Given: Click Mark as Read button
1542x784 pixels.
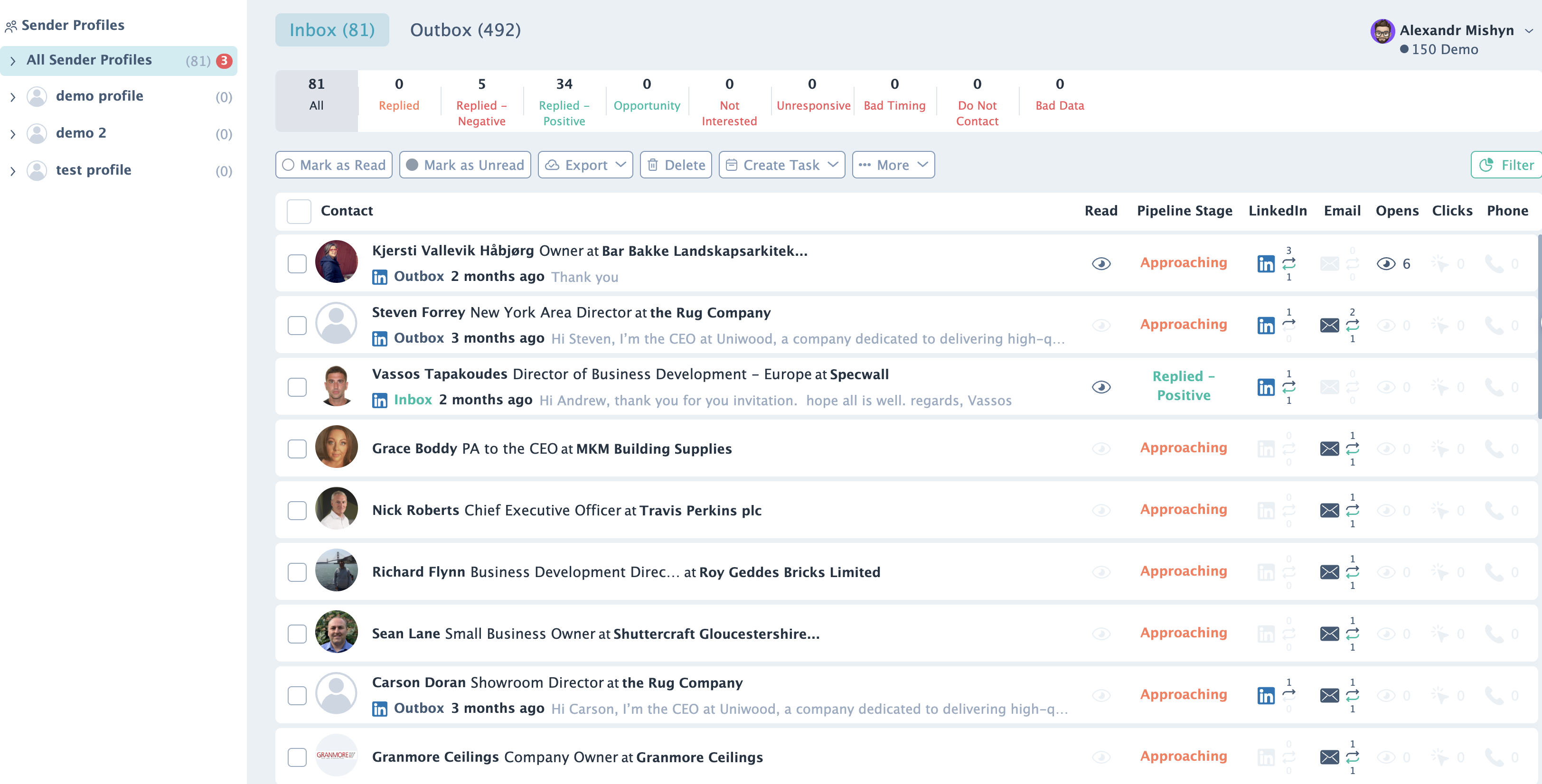Looking at the screenshot, I should coord(333,165).
